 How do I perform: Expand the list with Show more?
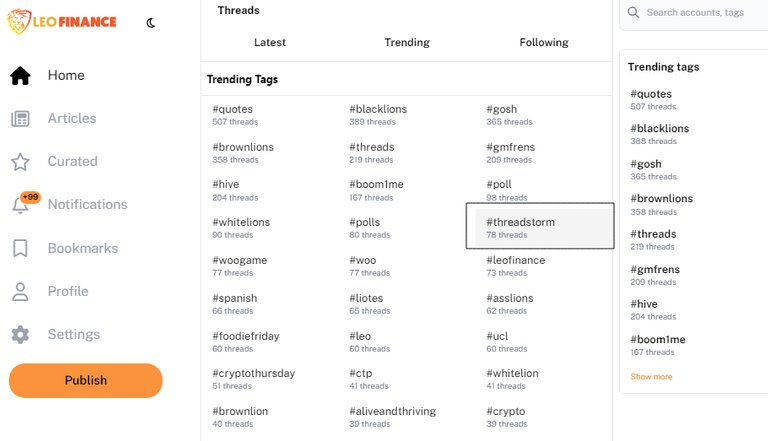pos(651,376)
